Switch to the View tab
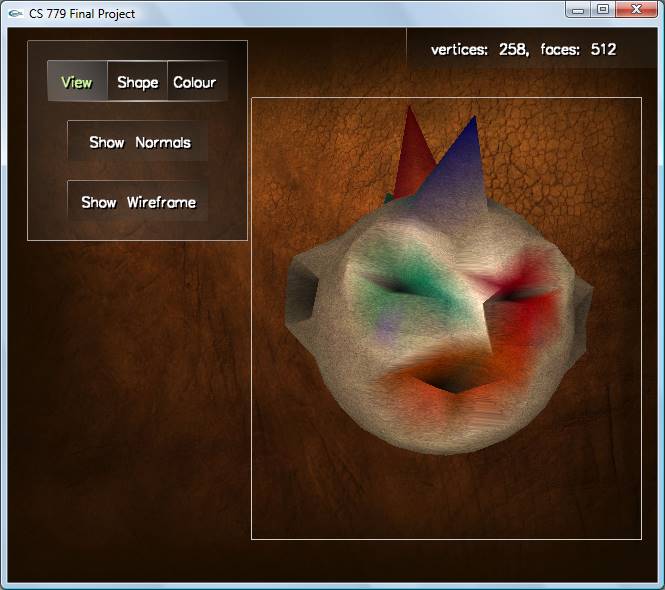 pos(77,82)
